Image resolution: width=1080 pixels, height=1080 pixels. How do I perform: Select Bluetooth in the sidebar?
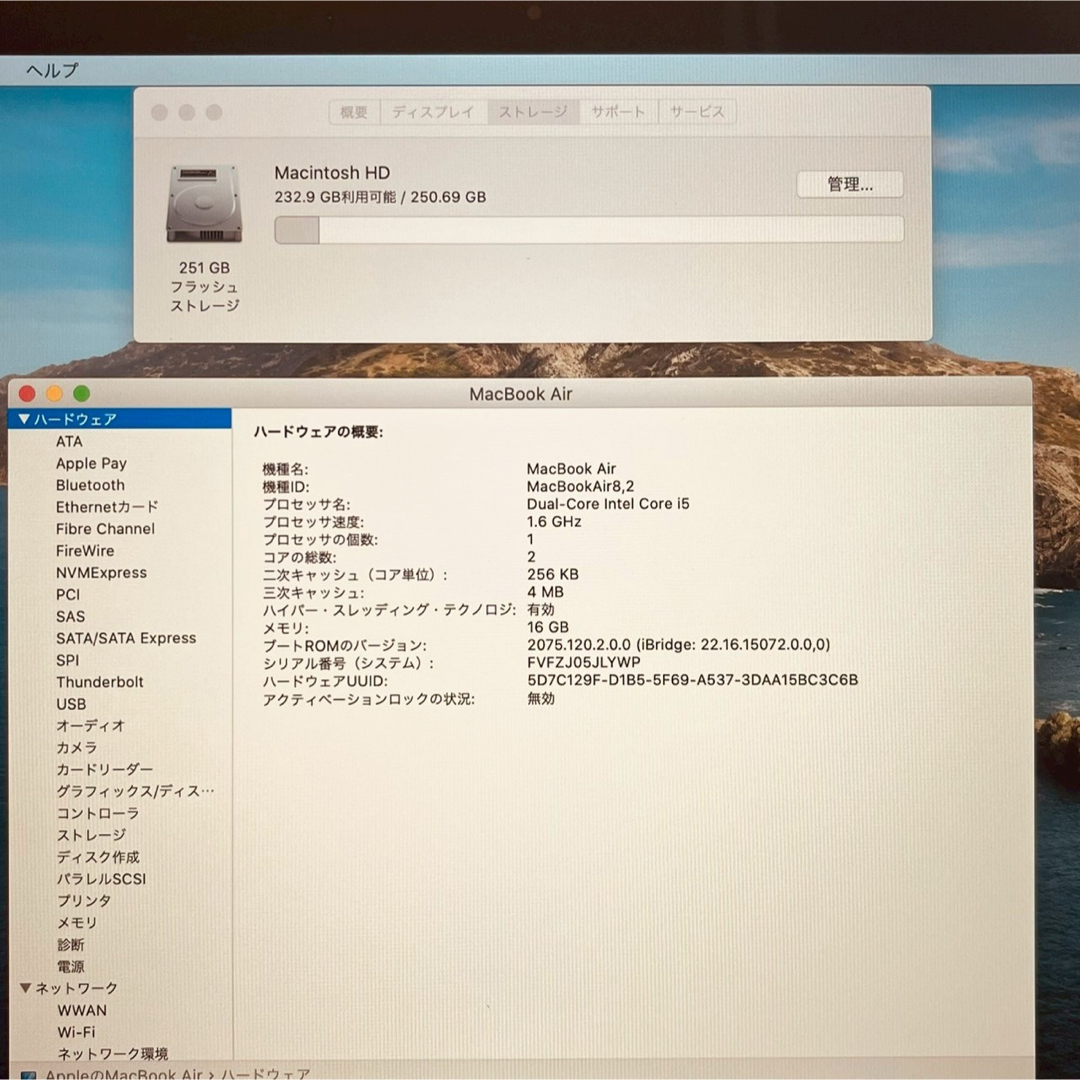[90, 486]
